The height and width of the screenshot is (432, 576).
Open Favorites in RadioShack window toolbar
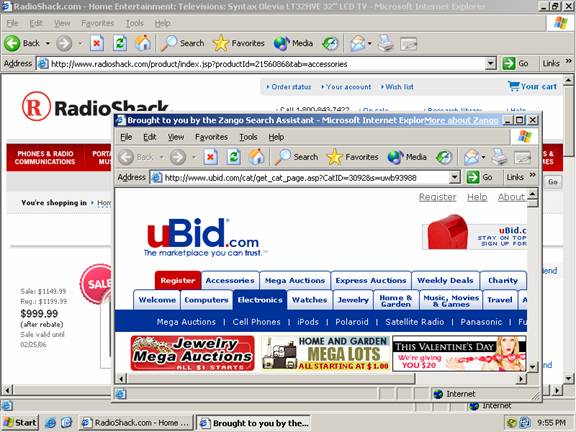tap(239, 43)
